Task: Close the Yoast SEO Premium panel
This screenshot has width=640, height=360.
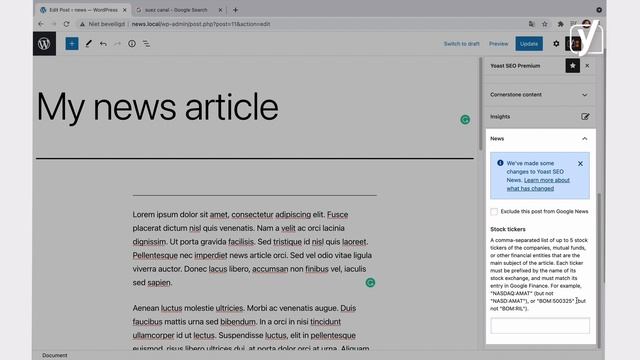Action: (587, 66)
